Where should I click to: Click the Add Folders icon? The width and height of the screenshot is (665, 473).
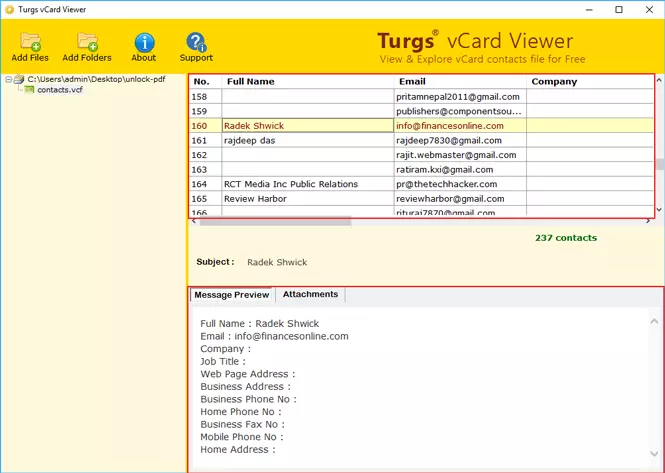[87, 42]
